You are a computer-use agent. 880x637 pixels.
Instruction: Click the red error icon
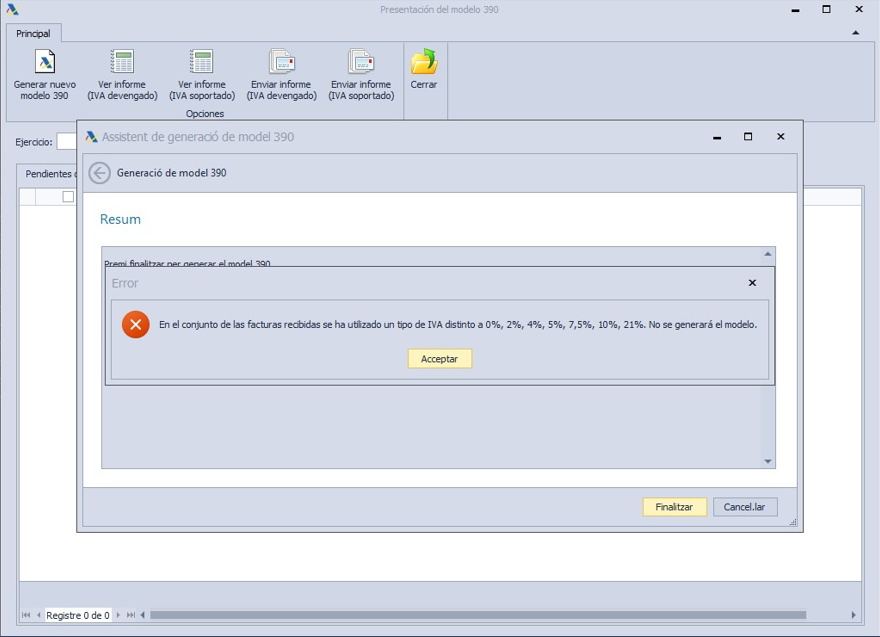(x=136, y=324)
